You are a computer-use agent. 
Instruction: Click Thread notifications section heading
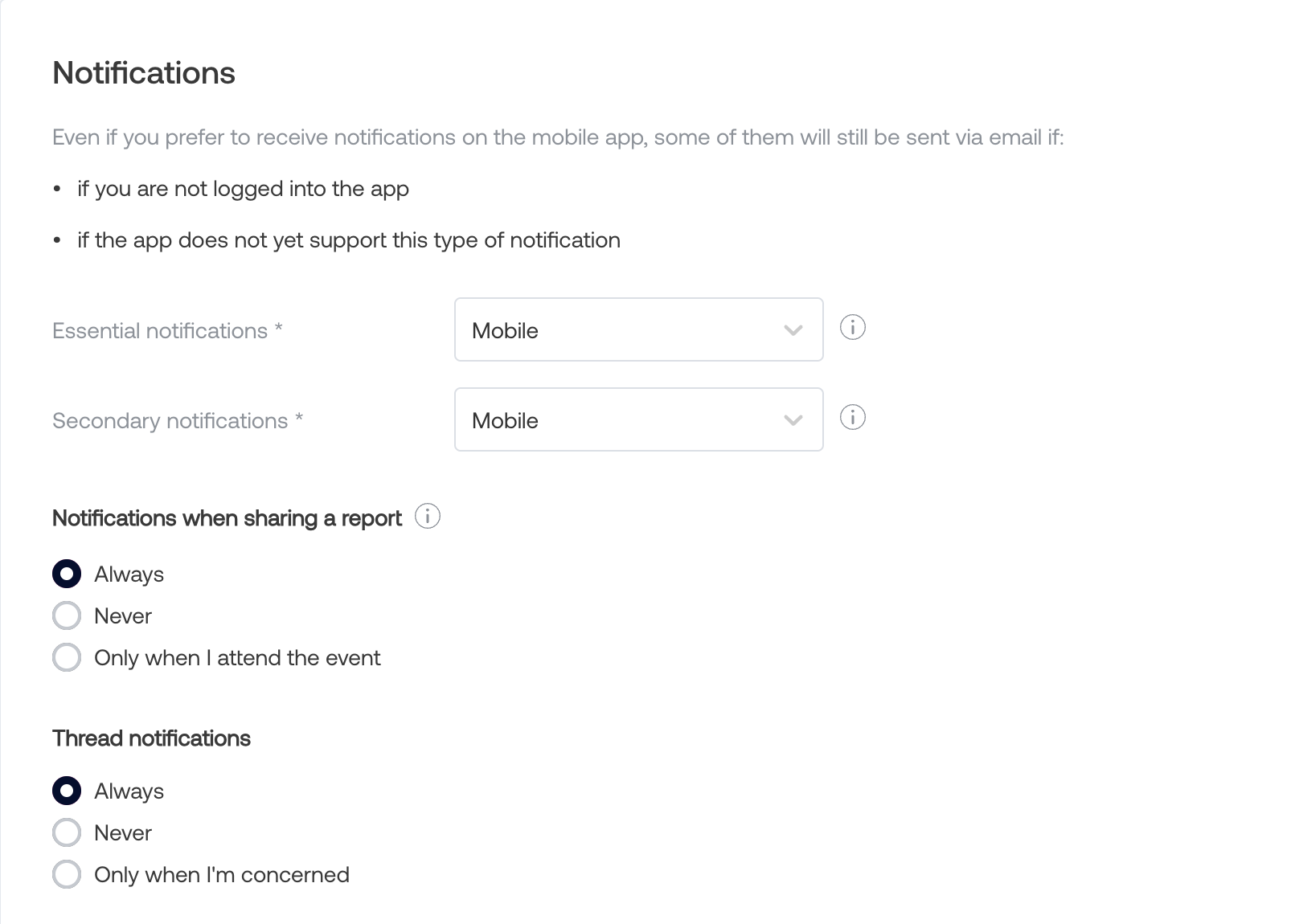coord(151,738)
